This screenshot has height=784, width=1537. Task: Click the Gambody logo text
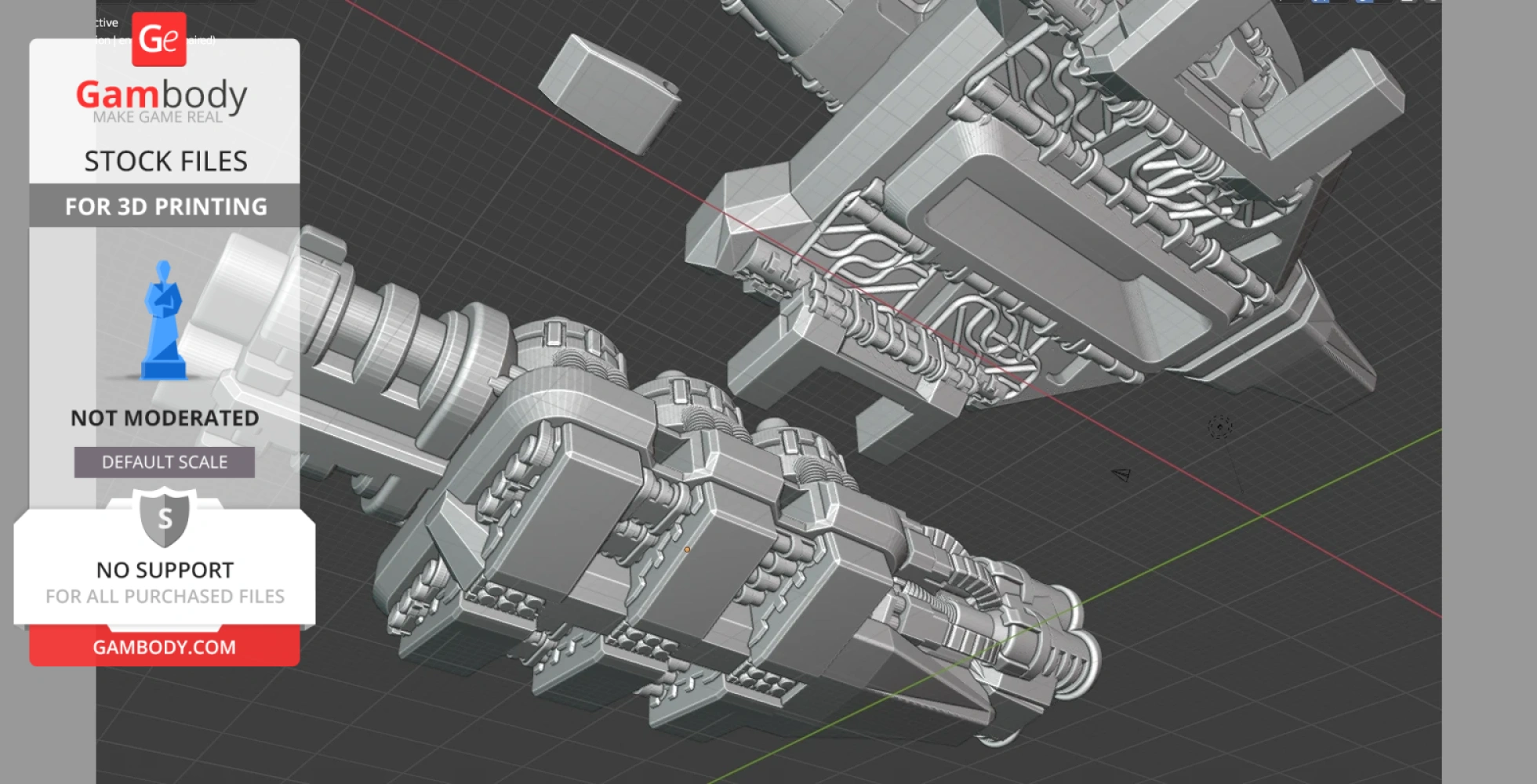click(x=161, y=94)
